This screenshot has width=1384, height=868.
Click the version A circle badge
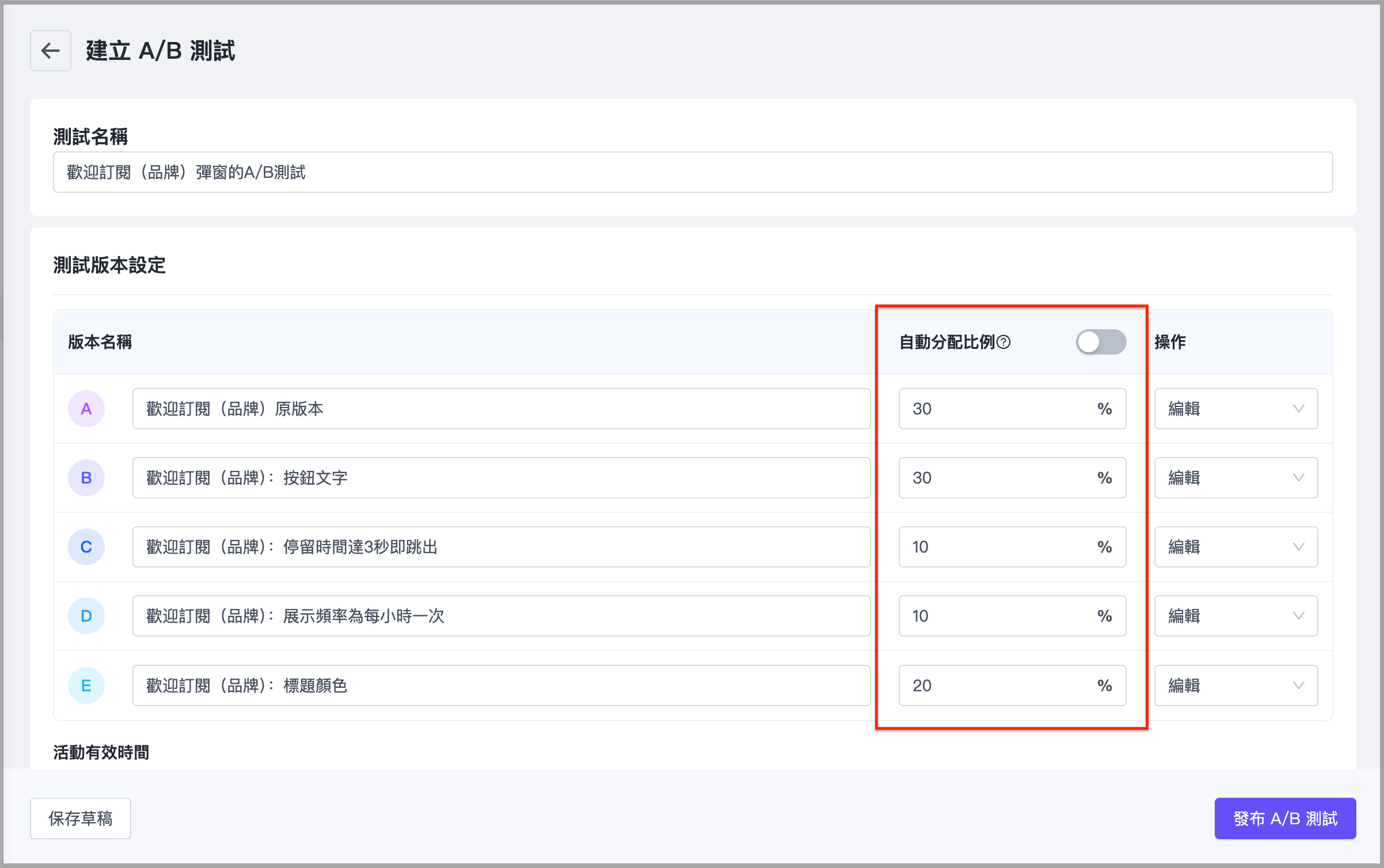pos(86,409)
